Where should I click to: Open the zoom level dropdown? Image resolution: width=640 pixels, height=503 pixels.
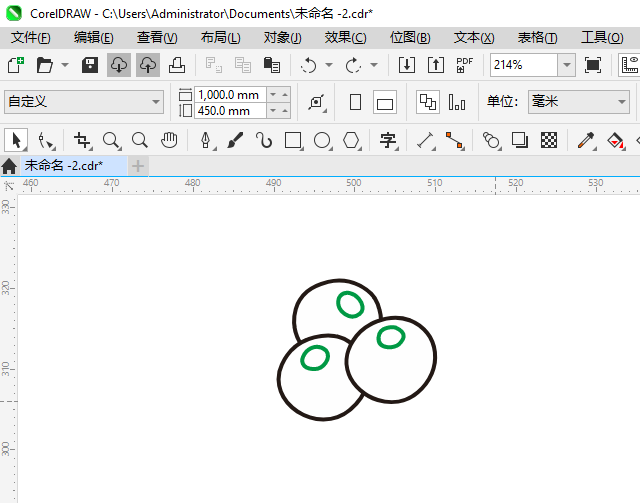click(x=566, y=65)
